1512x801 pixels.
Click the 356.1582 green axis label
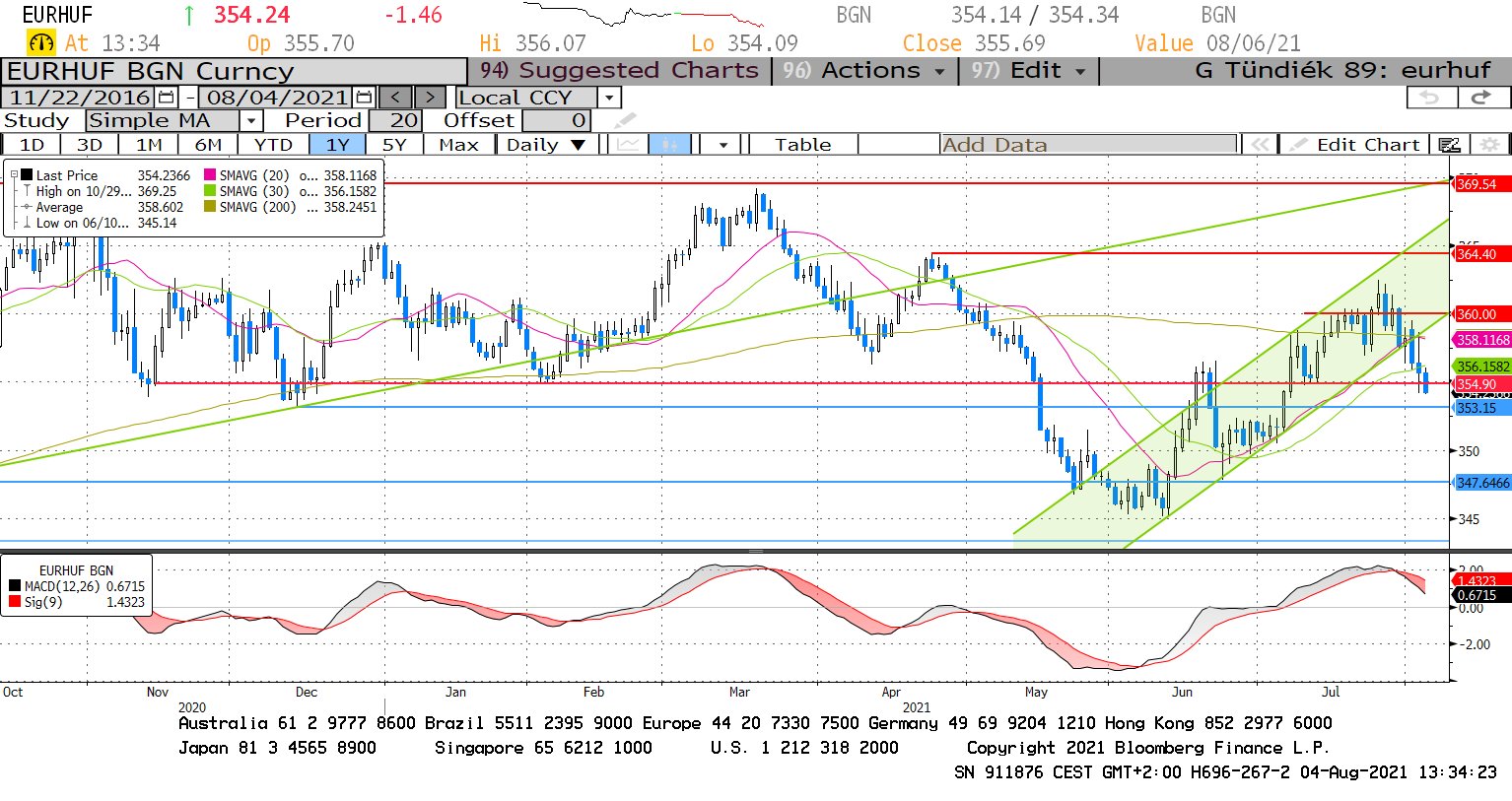pyautogui.click(x=1481, y=367)
